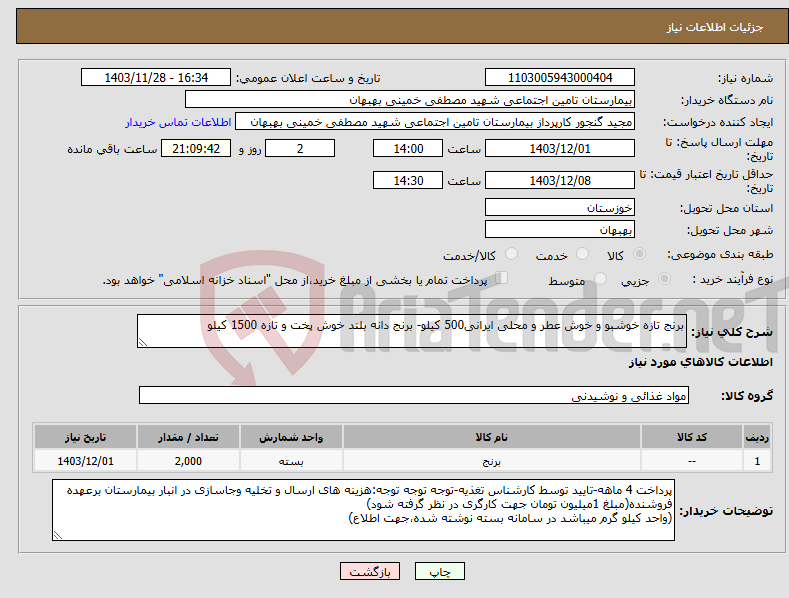The width and height of the screenshot is (789, 598).
Task: Click the شماره نیاز number field
Action: [x=560, y=78]
